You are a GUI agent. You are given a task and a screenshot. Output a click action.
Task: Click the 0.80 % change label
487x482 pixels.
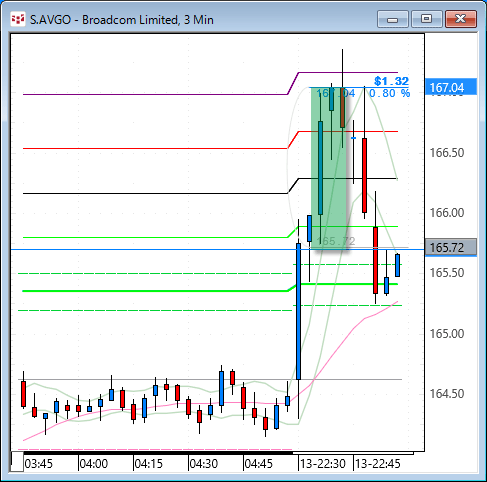coord(389,93)
